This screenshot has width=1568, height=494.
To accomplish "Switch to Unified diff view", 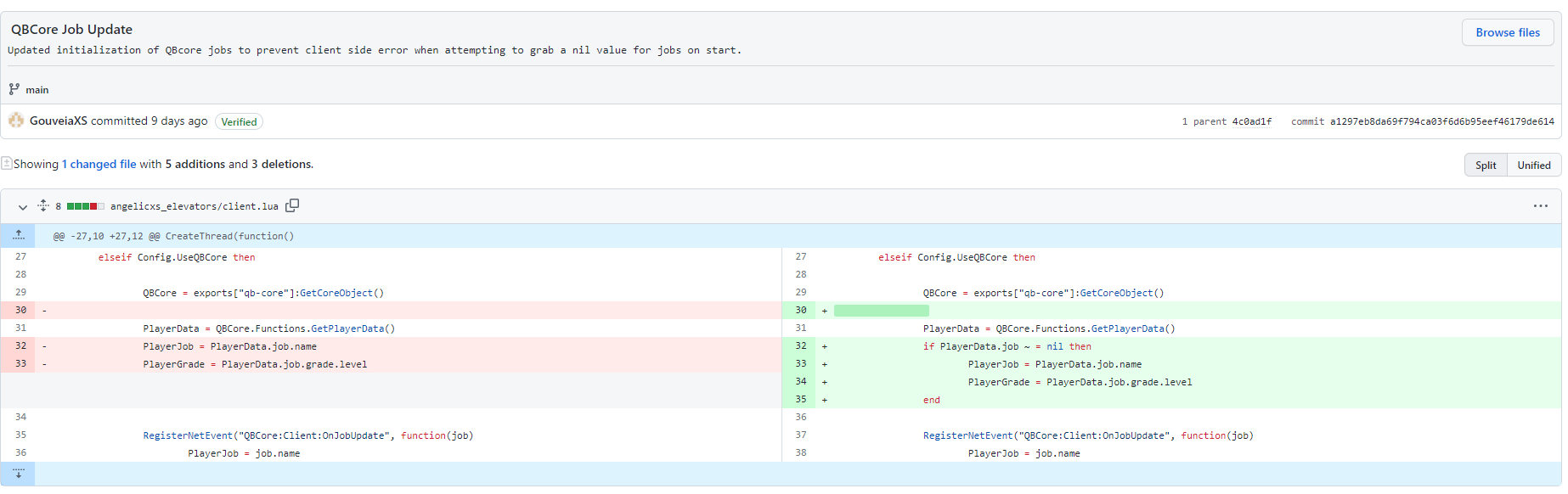I will (x=1534, y=165).
